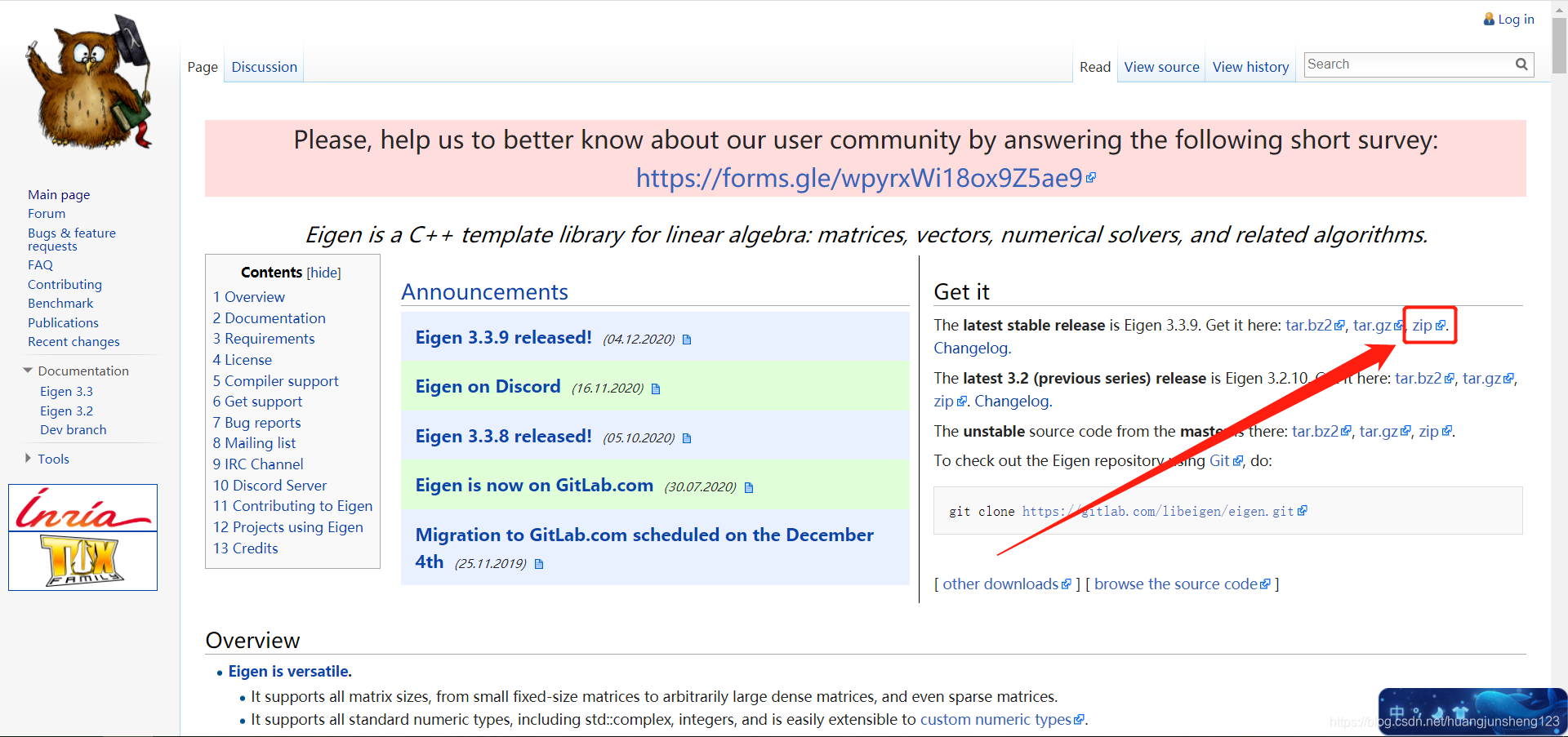
Task: Open Bugs & feature requests link
Action: (x=72, y=239)
